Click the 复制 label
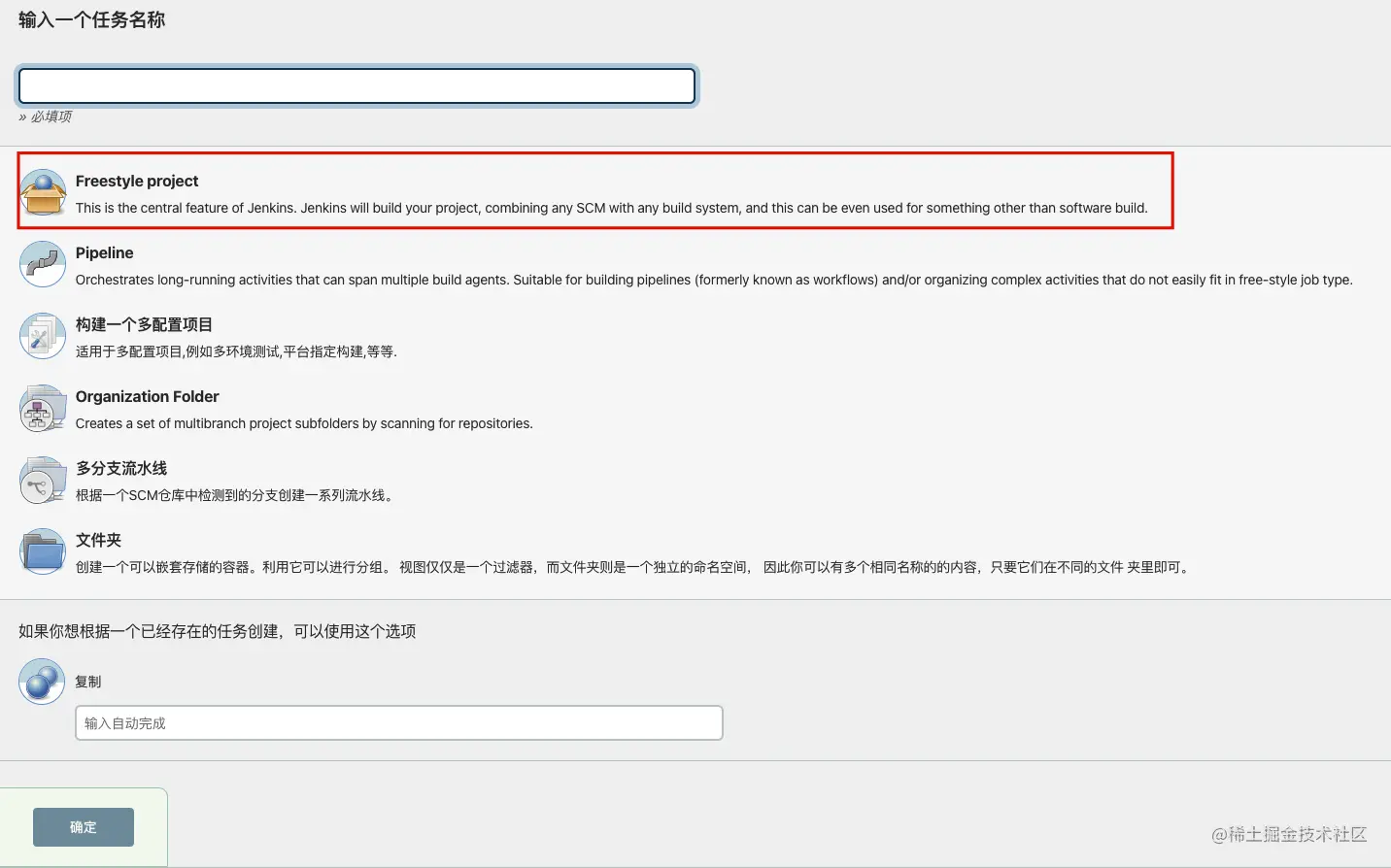1391x868 pixels. (88, 682)
